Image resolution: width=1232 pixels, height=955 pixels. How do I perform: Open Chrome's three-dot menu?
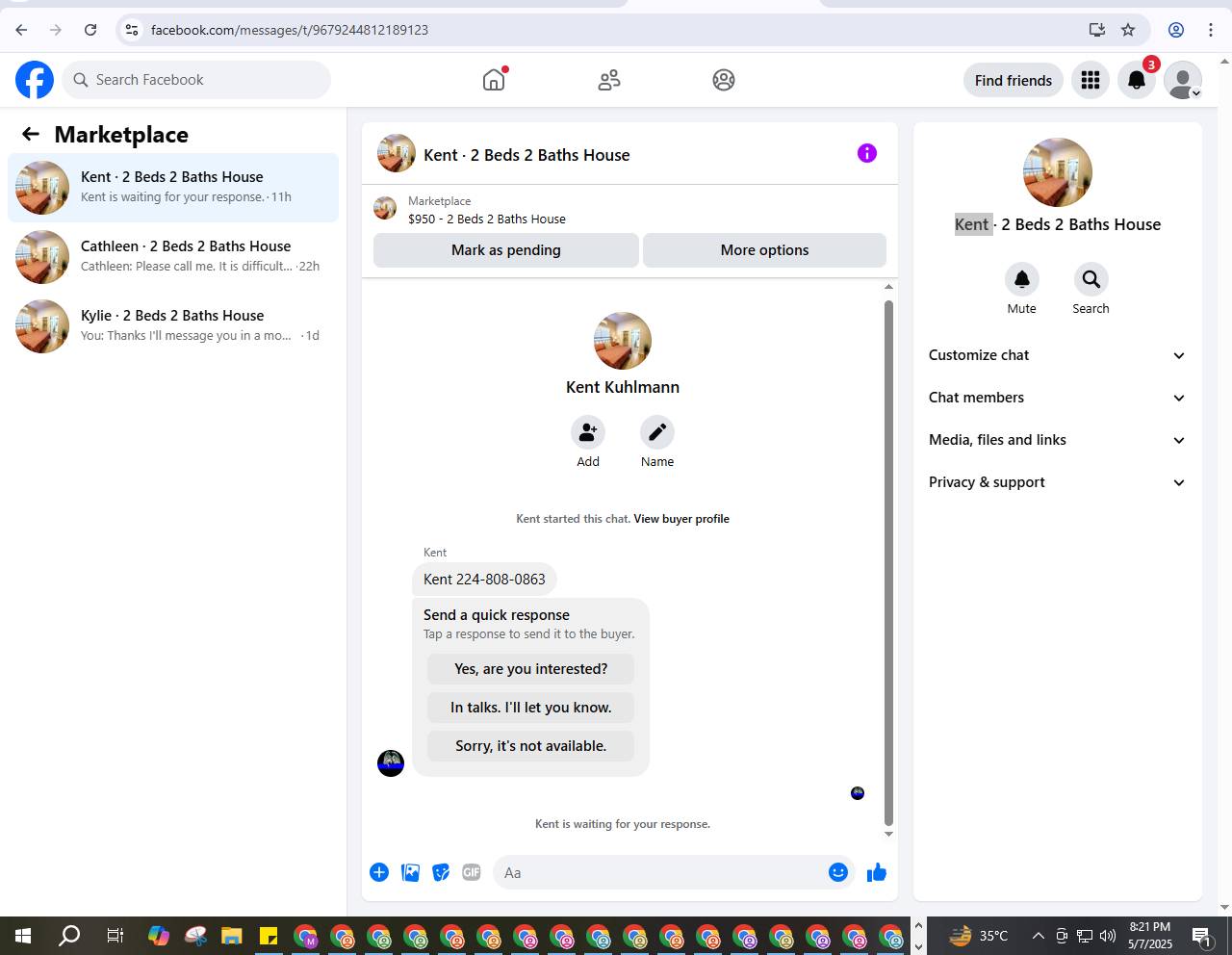1211,30
